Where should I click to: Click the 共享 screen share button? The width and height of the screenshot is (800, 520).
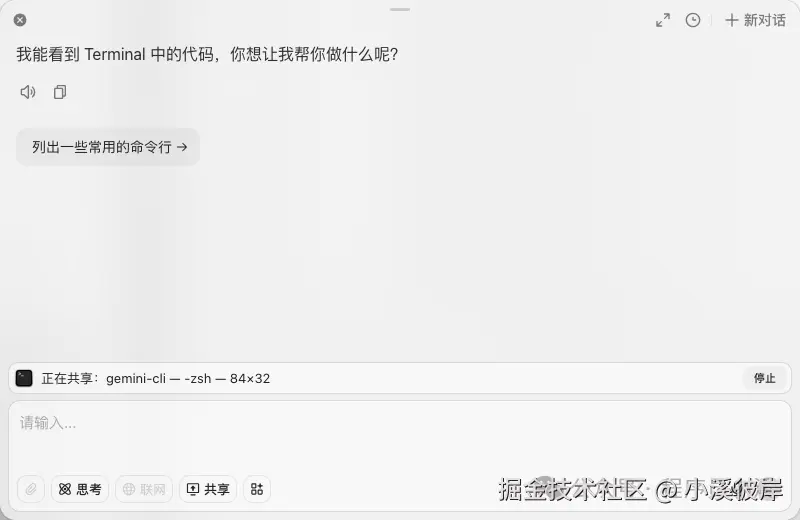[208, 489]
